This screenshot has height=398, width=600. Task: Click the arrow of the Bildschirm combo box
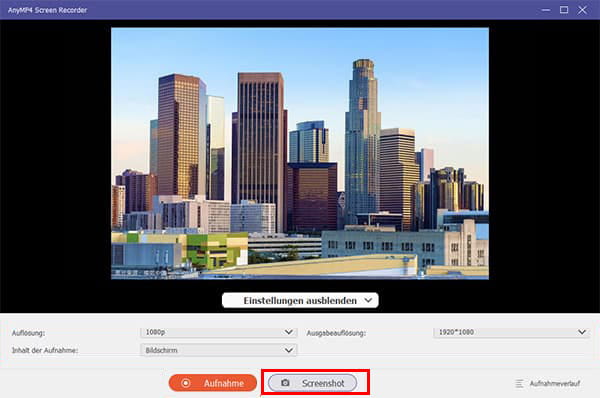point(289,350)
